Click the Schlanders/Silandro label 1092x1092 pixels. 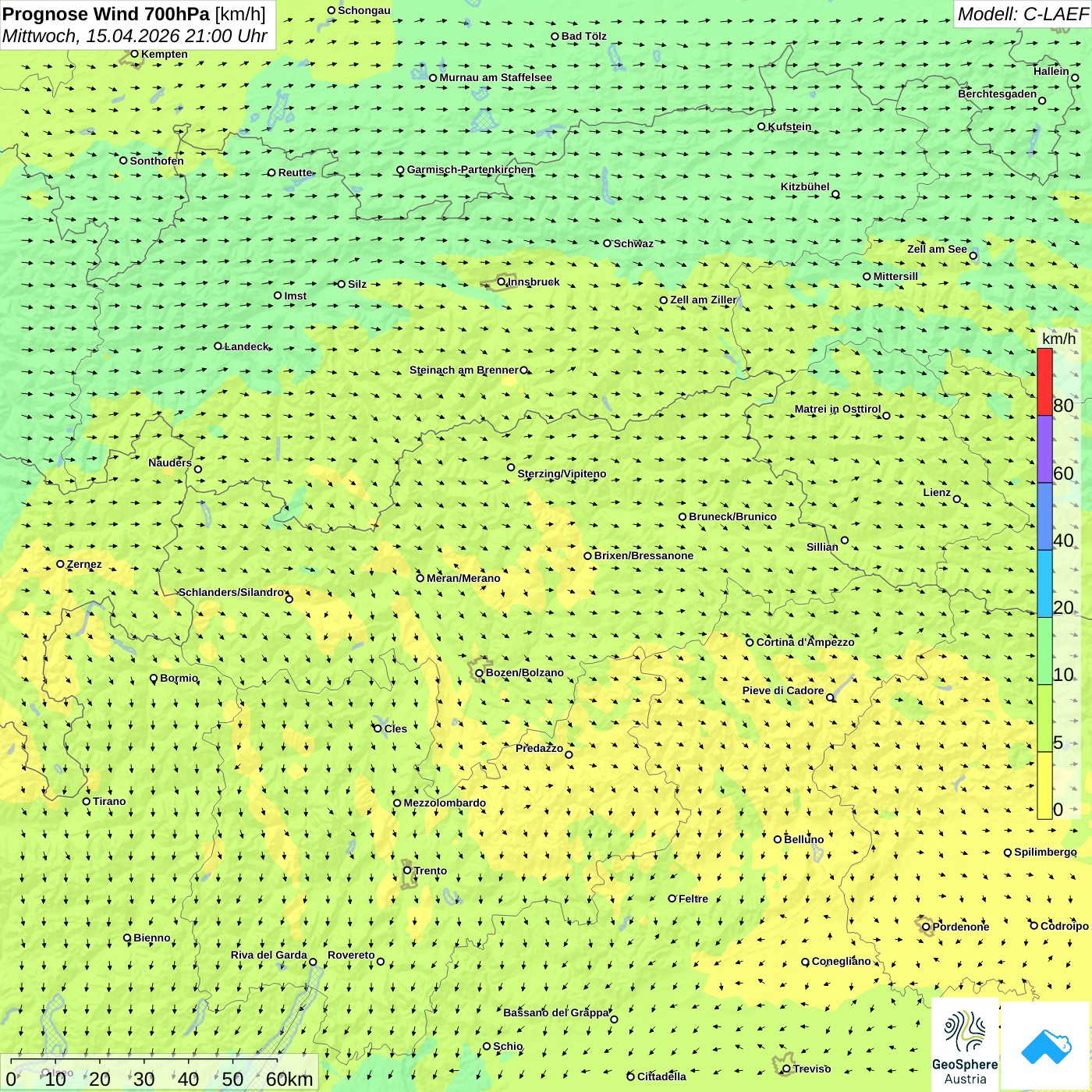[232, 592]
